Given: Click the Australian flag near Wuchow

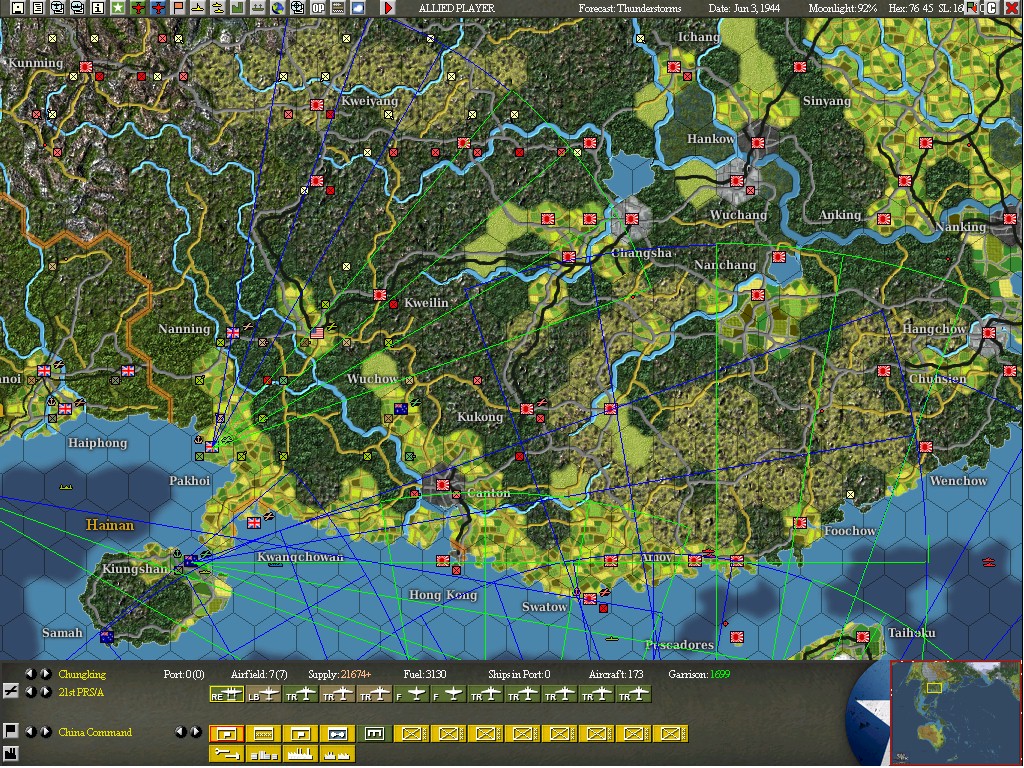Looking at the screenshot, I should [401, 409].
